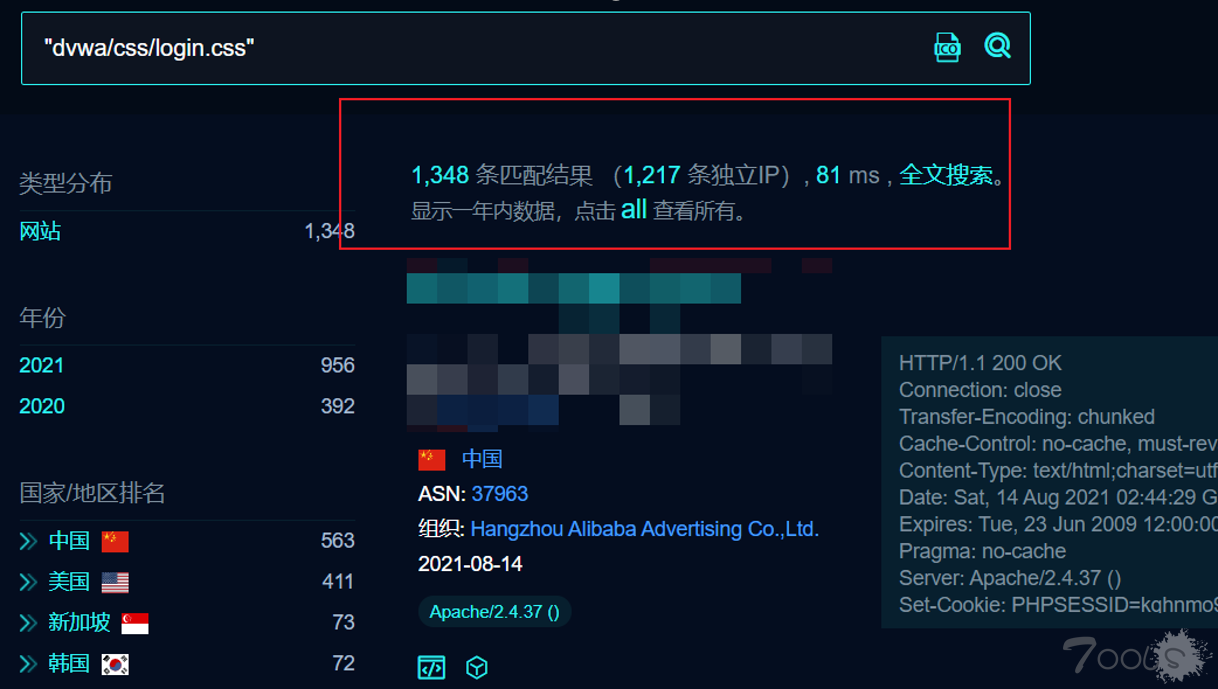The width and height of the screenshot is (1218, 689).
Task: Click the 'Connection: close' header line
Action: click(x=980, y=390)
